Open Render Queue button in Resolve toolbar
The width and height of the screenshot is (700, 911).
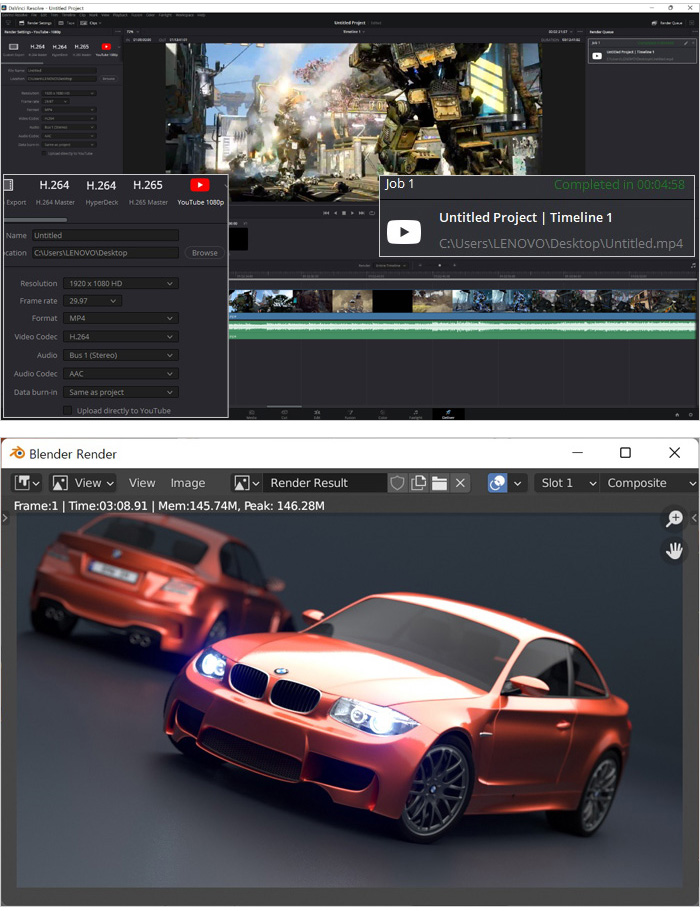click(667, 23)
